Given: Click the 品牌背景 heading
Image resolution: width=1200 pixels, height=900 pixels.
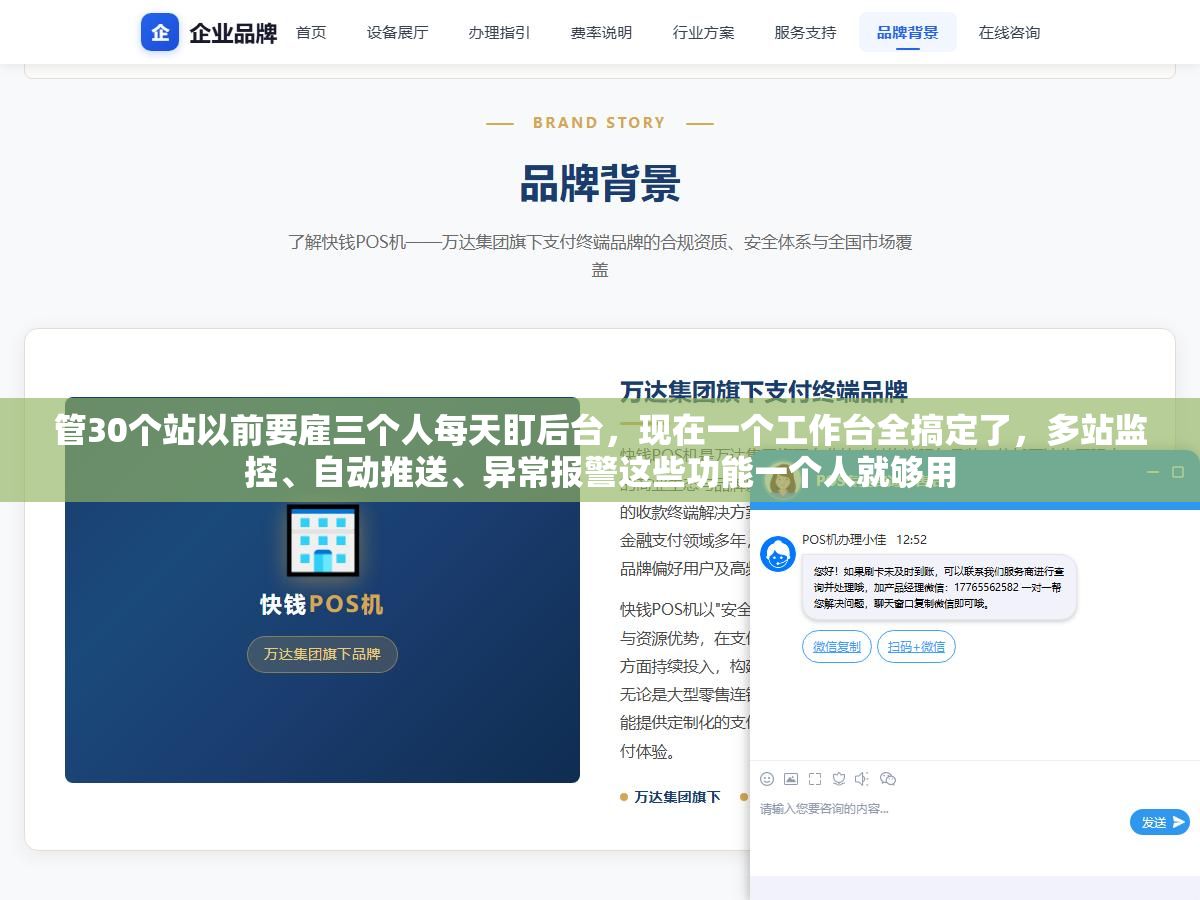Looking at the screenshot, I should 600,184.
